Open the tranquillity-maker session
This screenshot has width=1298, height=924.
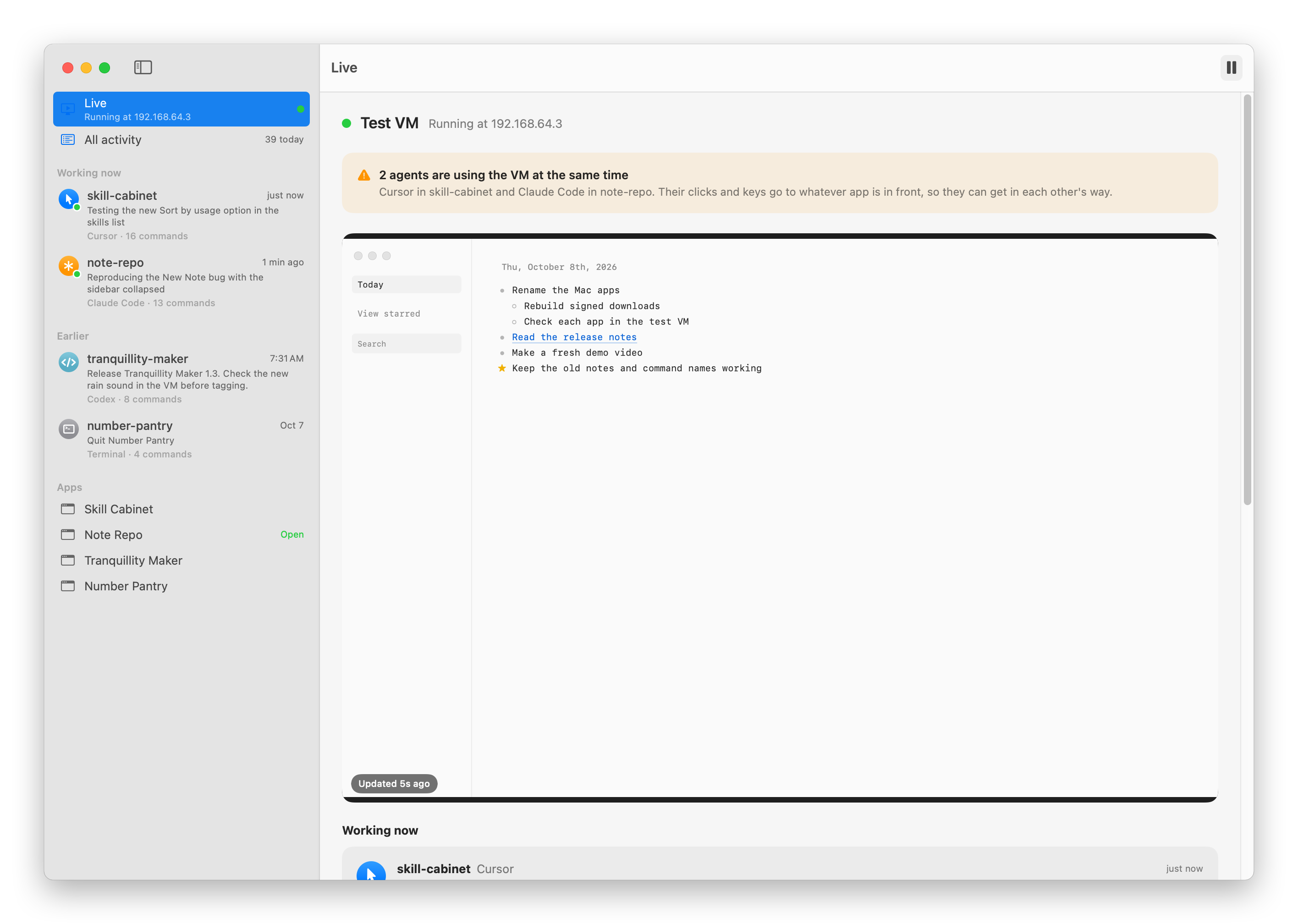pyautogui.click(x=181, y=379)
